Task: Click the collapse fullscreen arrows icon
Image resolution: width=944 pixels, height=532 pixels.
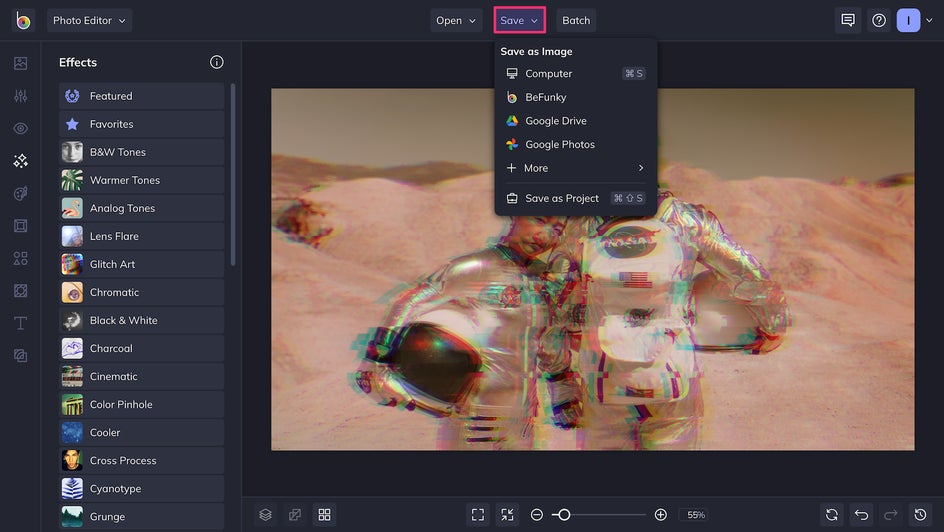Action: (x=508, y=515)
